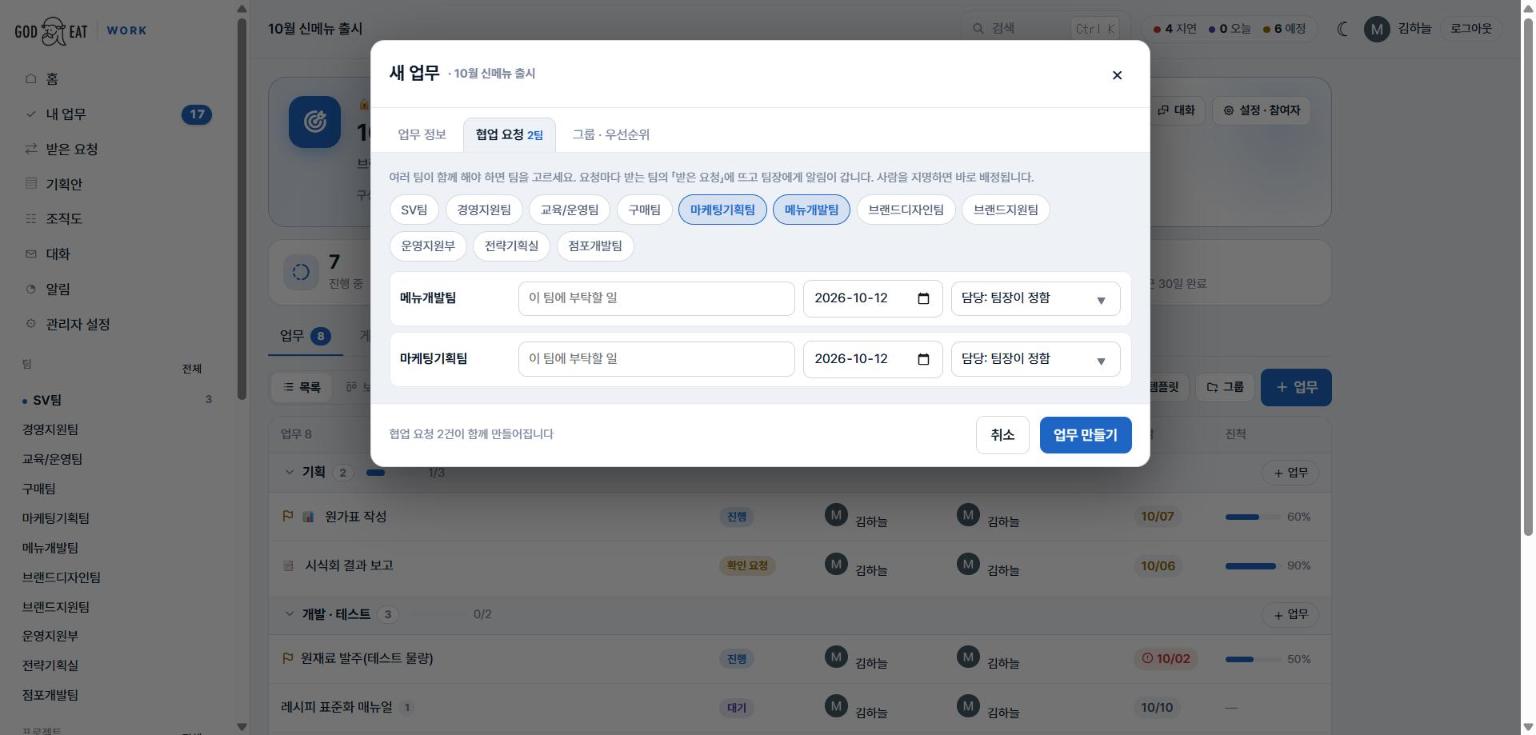This screenshot has height=735, width=1536.
Task: Toggle the SV팀 team chip
Action: pos(414,210)
